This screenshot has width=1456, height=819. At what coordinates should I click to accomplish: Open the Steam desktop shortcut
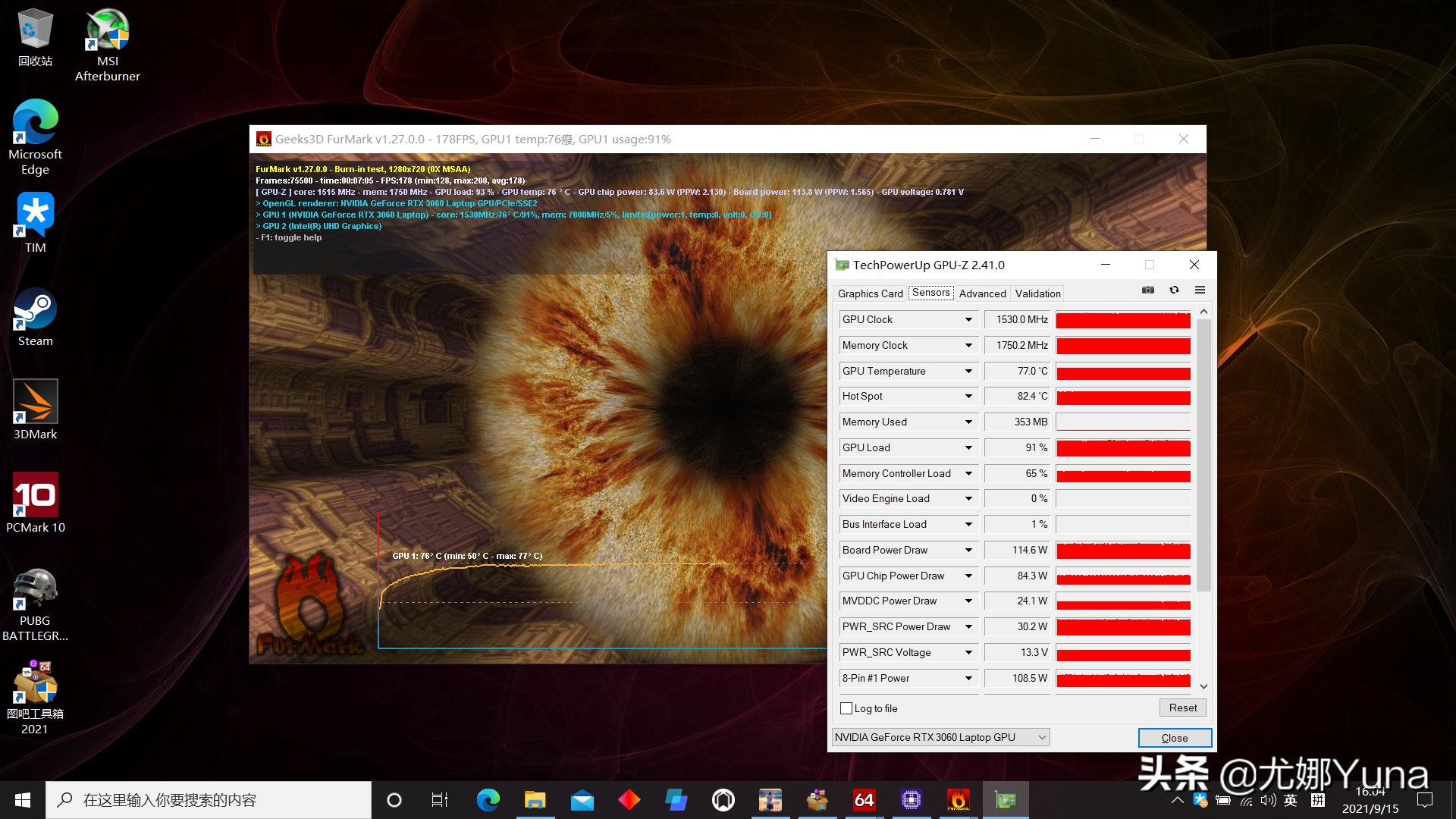click(x=35, y=317)
